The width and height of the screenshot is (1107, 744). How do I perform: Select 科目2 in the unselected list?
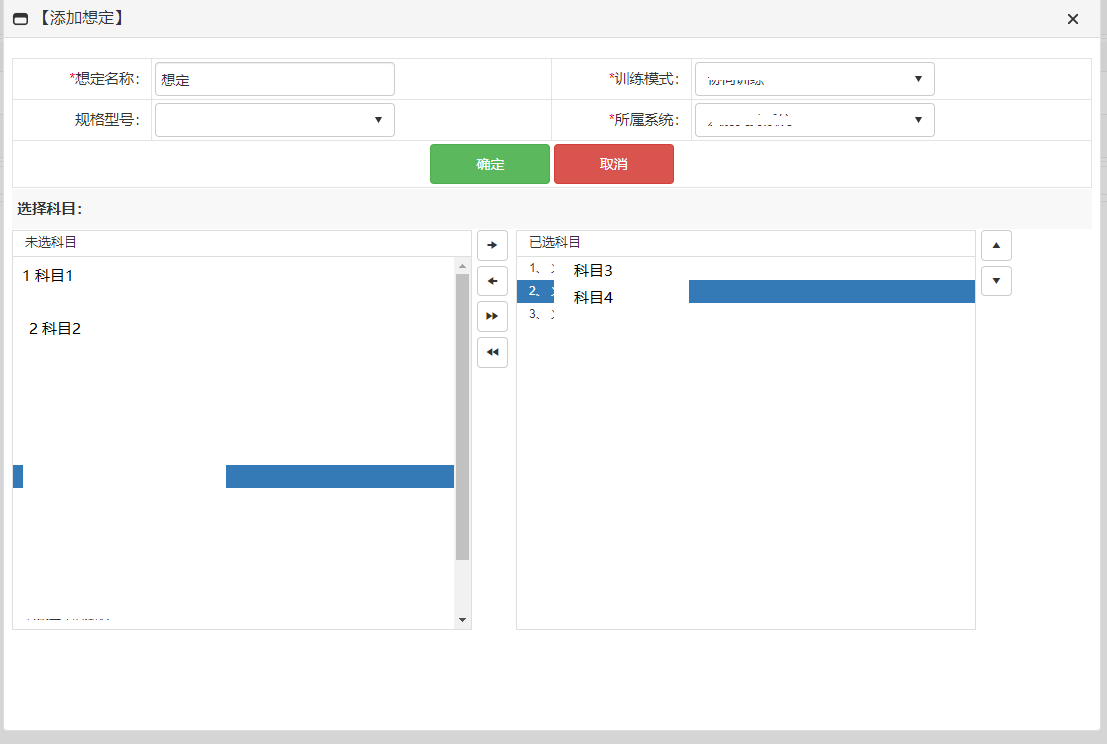pos(55,329)
